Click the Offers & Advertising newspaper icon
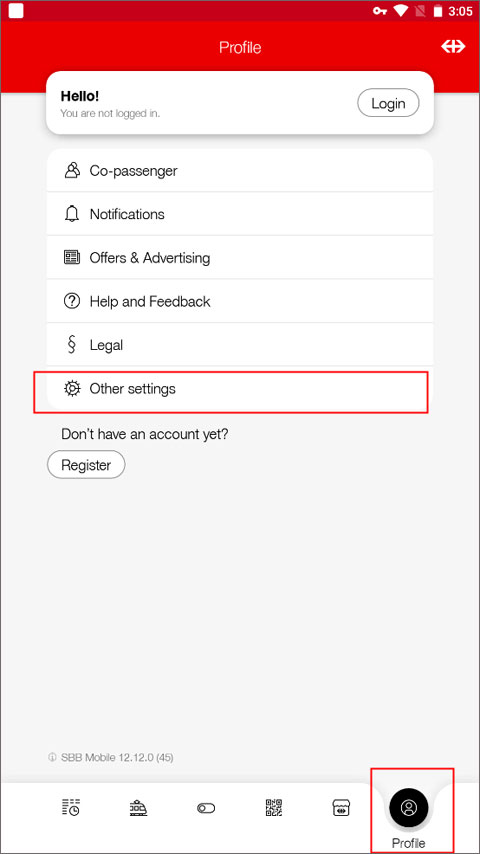480x854 pixels. tap(72, 257)
